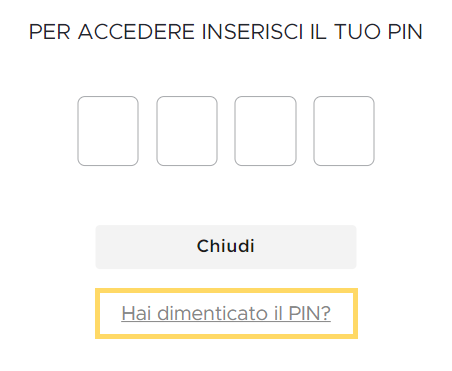Screen dimensions: 452x371
Task: Focus the rightmost PIN entry field
Action: (344, 131)
